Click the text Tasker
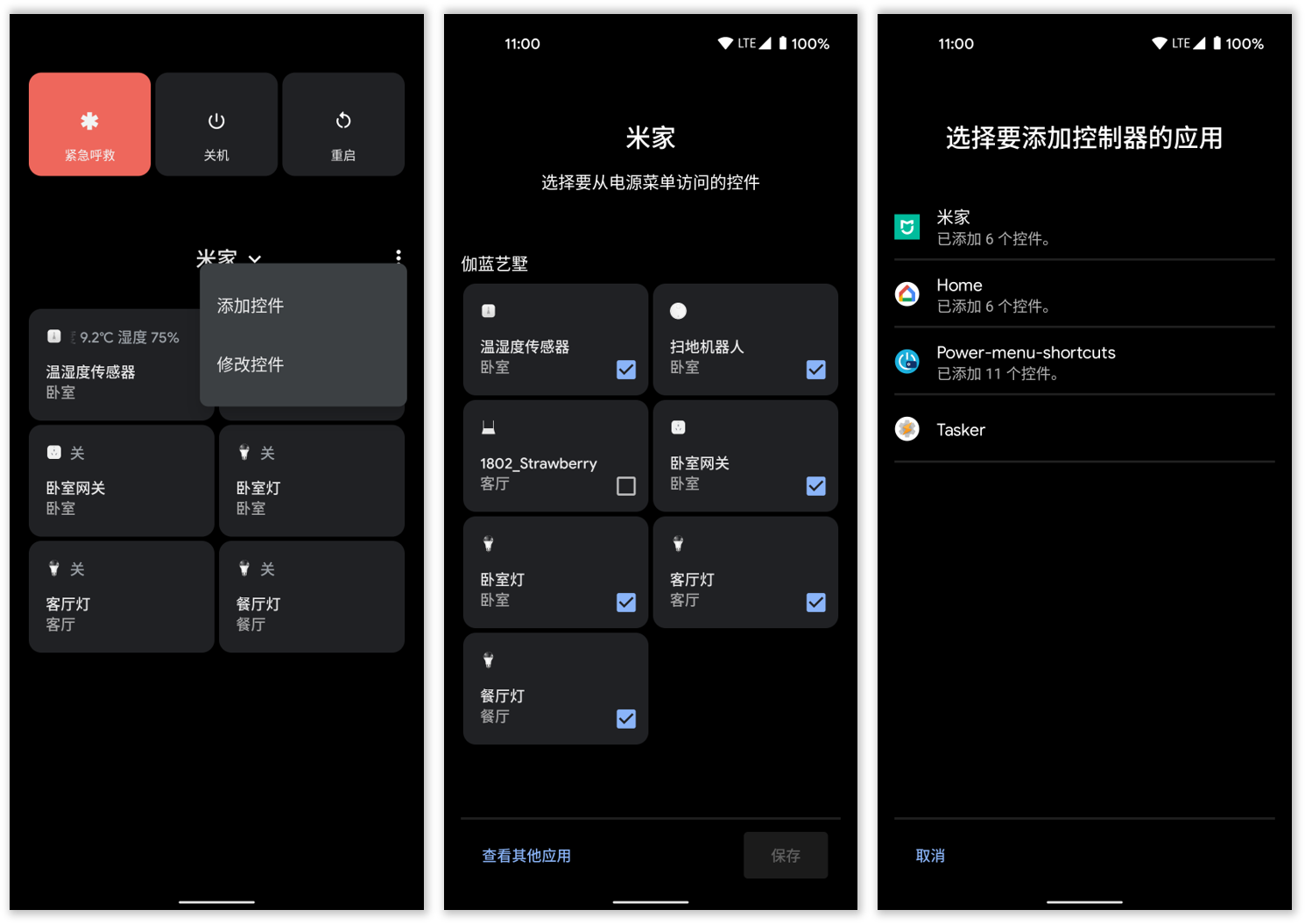The height and width of the screenshot is (924, 1305). 961,429
